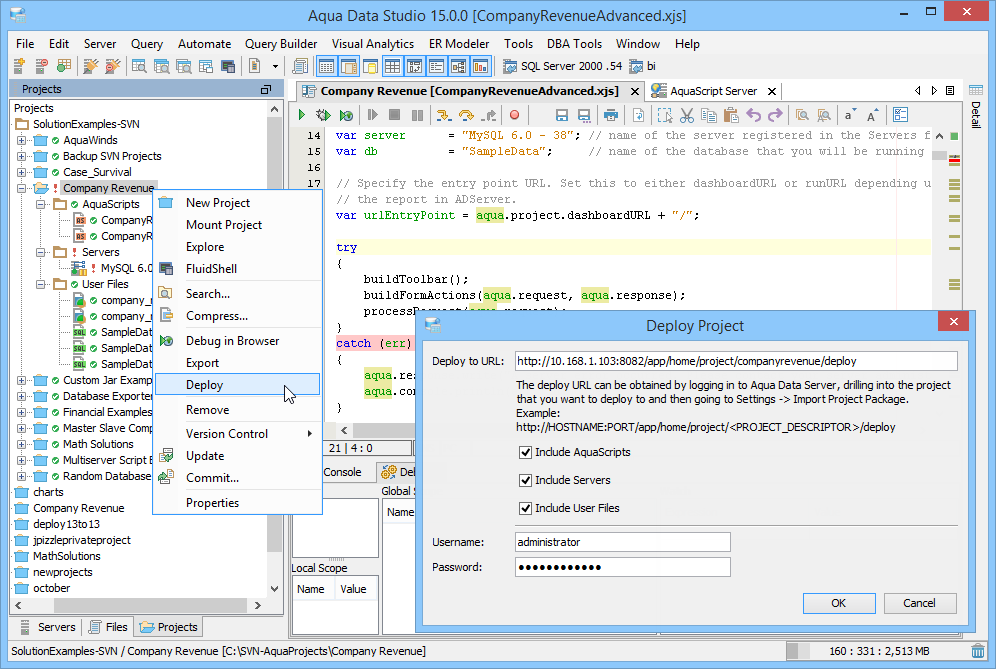Click the uppercase 'A' font-size icon

click(x=873, y=115)
